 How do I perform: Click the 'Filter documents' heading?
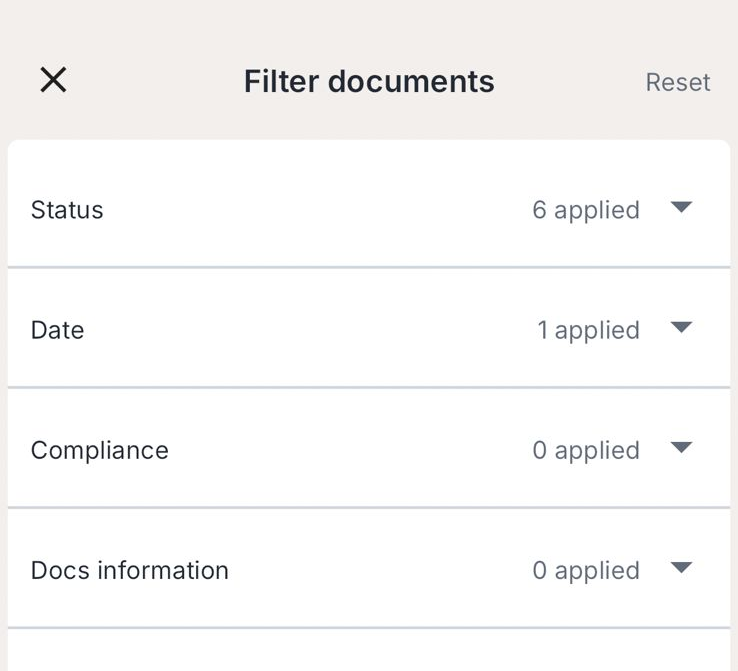(369, 81)
